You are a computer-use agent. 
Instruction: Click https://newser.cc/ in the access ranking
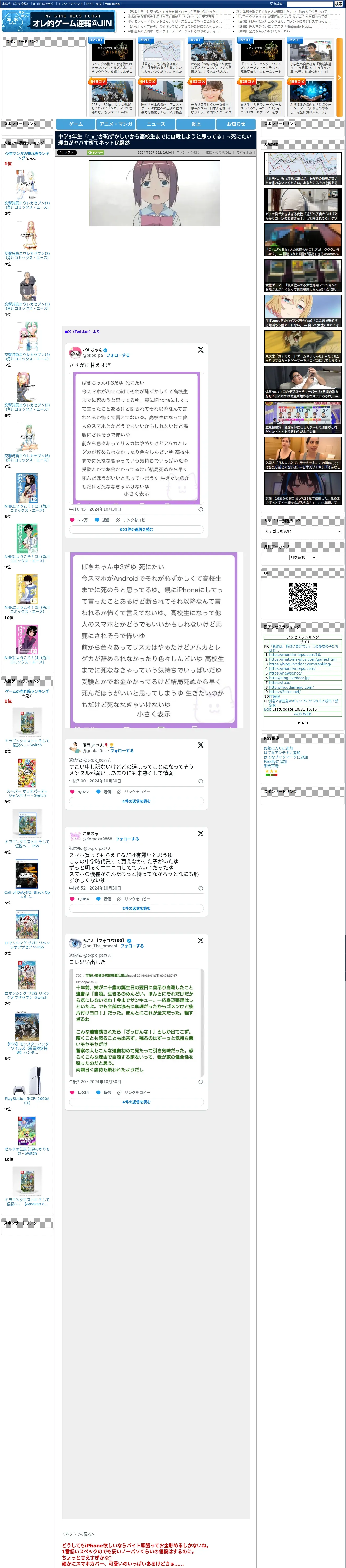point(285,673)
